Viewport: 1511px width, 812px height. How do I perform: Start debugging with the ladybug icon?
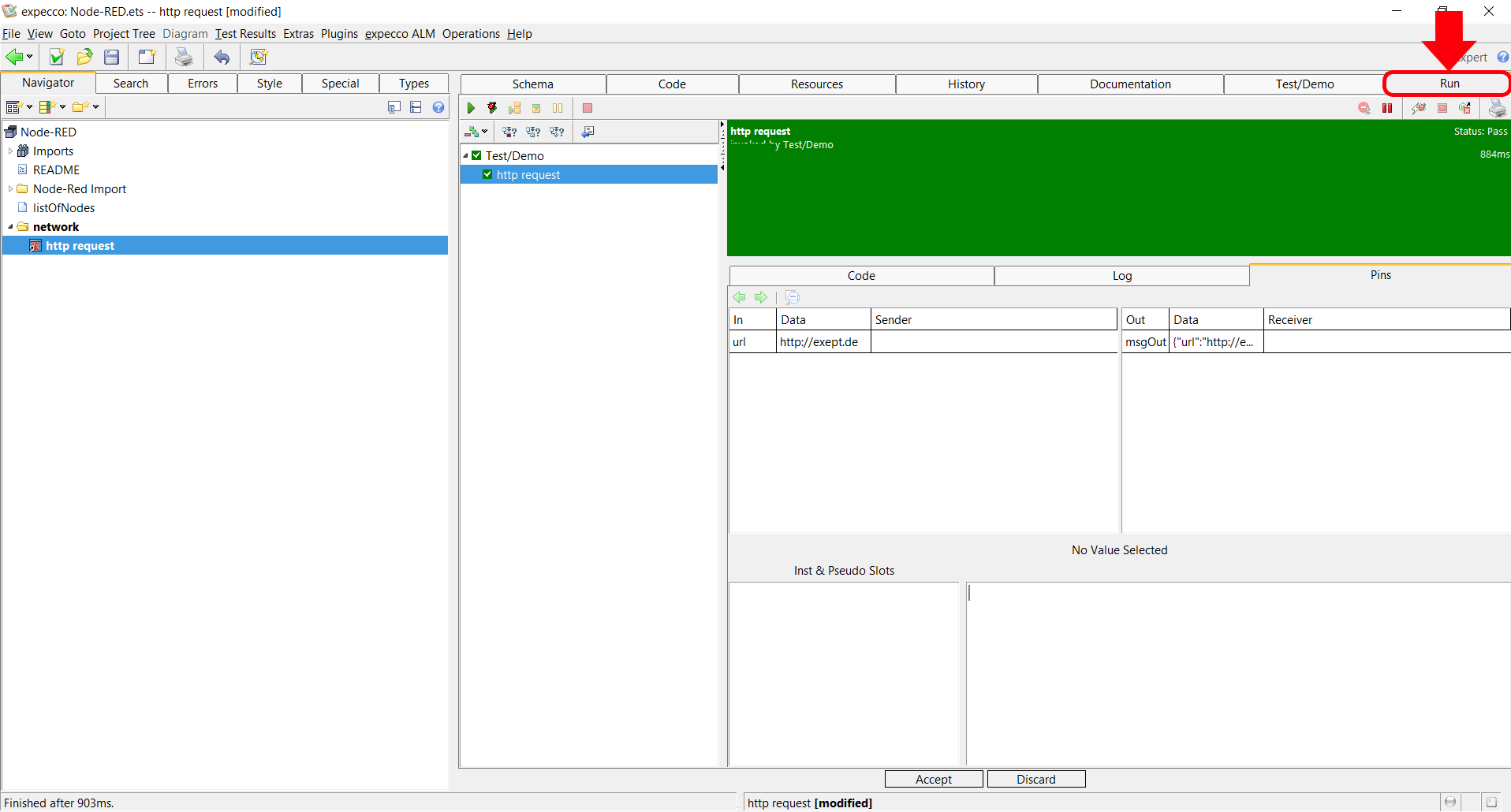click(x=492, y=108)
